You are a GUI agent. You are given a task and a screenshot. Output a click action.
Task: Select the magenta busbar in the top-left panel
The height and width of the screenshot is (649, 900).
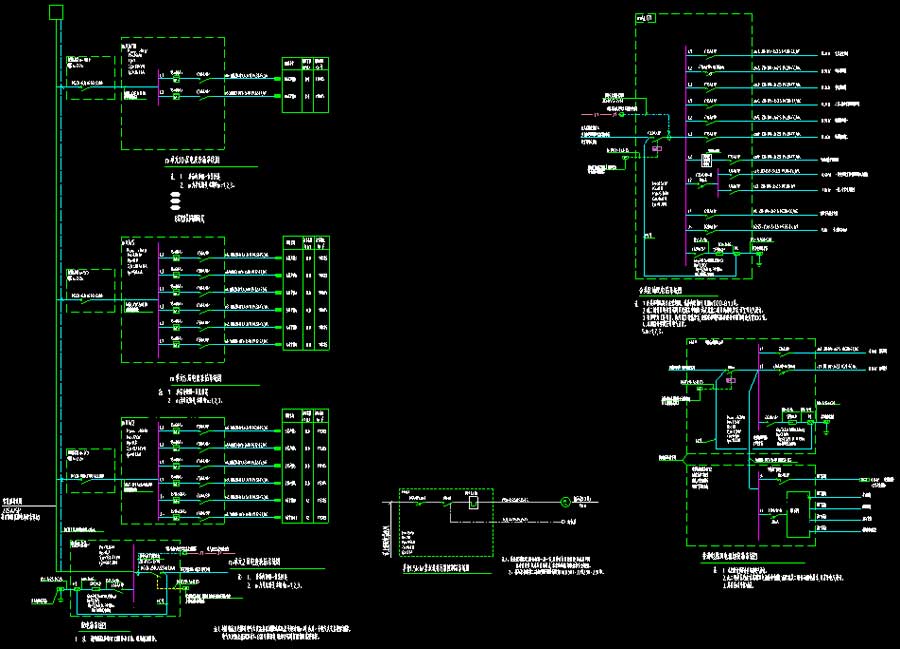(158, 86)
